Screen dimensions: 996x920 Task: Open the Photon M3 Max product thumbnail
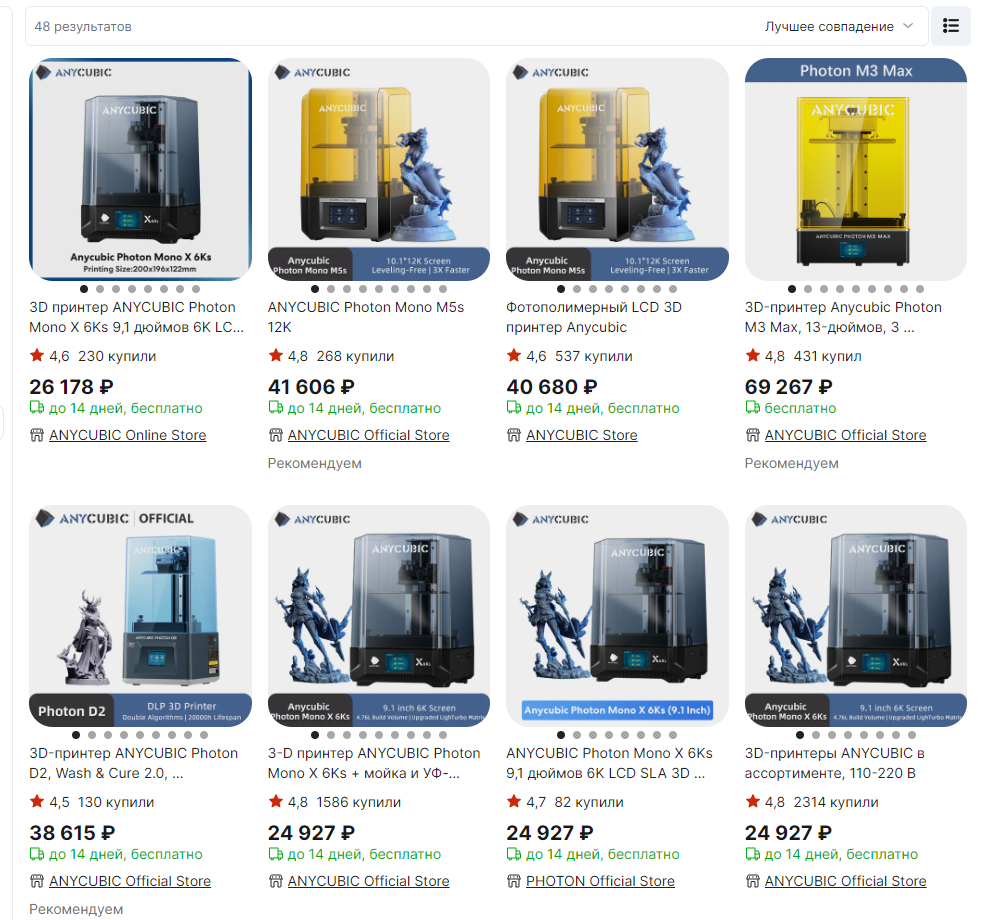pos(856,170)
